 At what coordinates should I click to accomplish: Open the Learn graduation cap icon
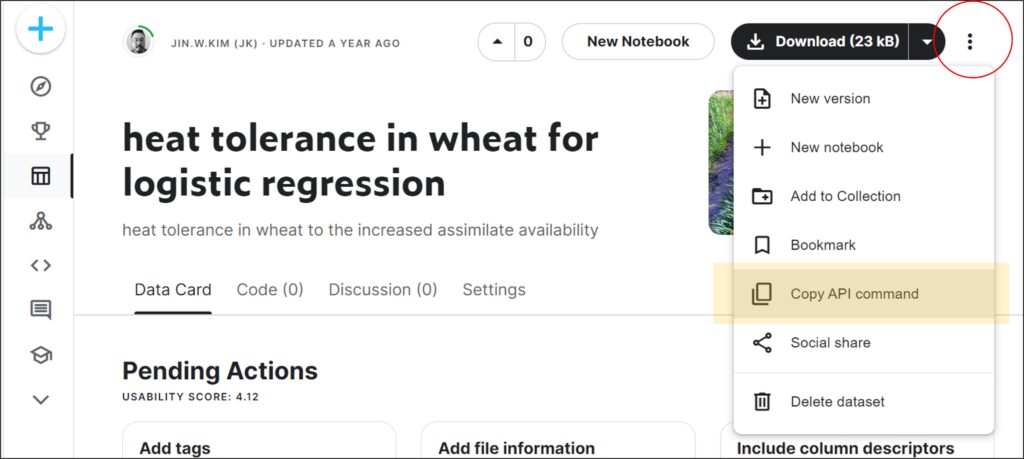40,354
